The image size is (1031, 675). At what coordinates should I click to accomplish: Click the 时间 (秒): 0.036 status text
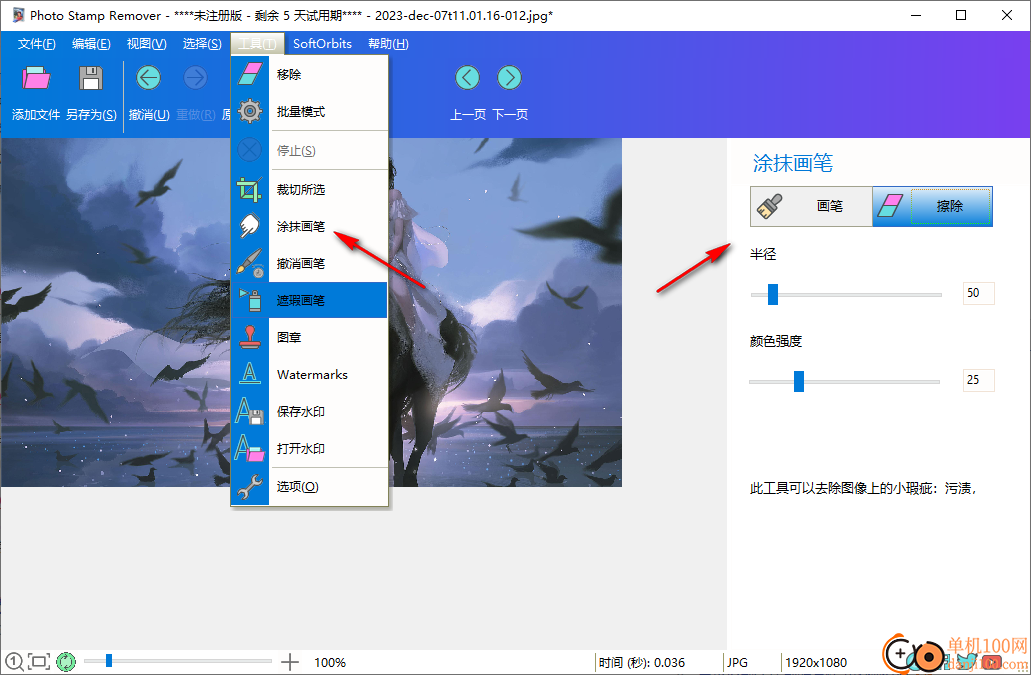pyautogui.click(x=642, y=663)
